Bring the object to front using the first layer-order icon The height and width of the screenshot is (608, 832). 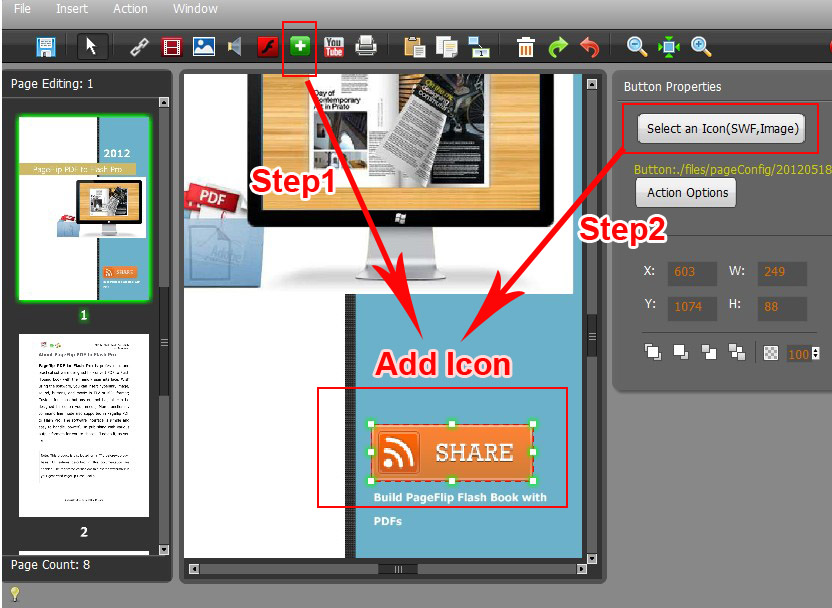pyautogui.click(x=653, y=352)
